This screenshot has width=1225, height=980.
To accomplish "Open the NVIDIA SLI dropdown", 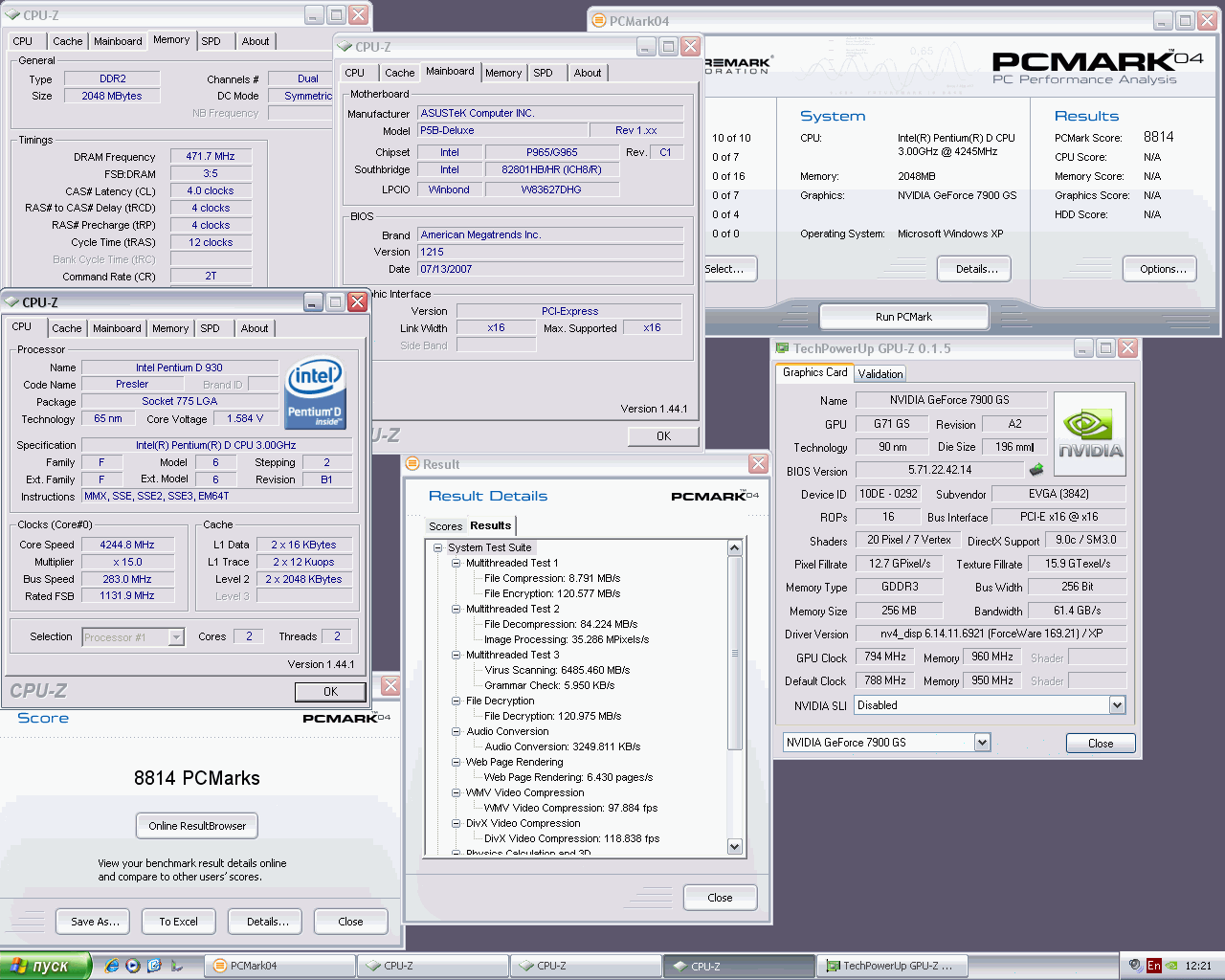I will [1117, 705].
